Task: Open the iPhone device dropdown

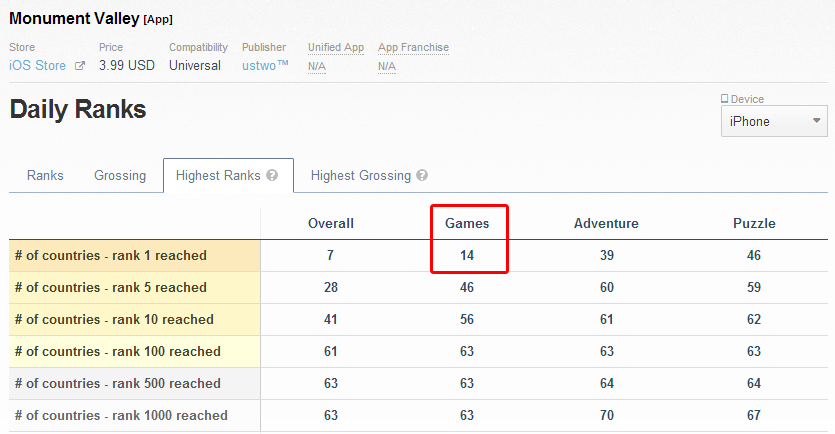Action: click(x=774, y=121)
